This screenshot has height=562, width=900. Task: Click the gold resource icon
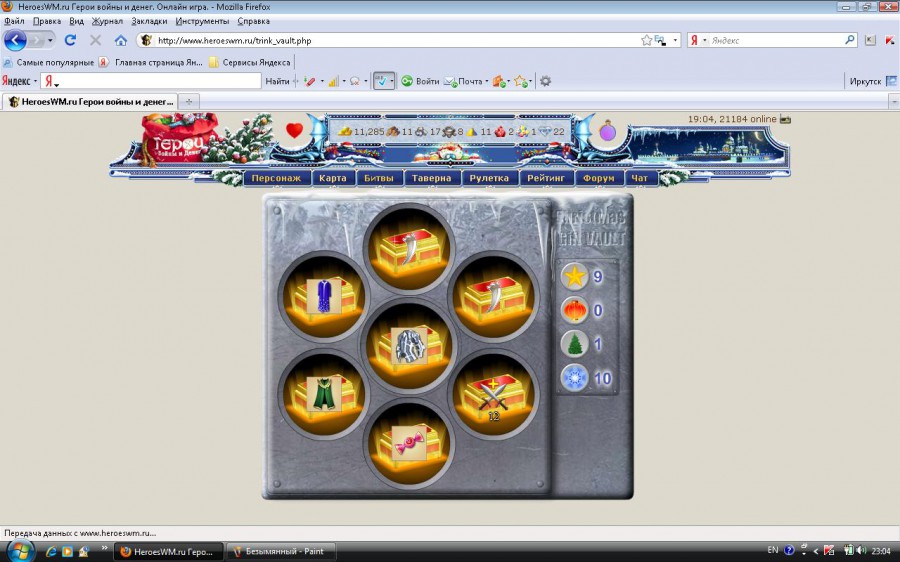point(344,131)
